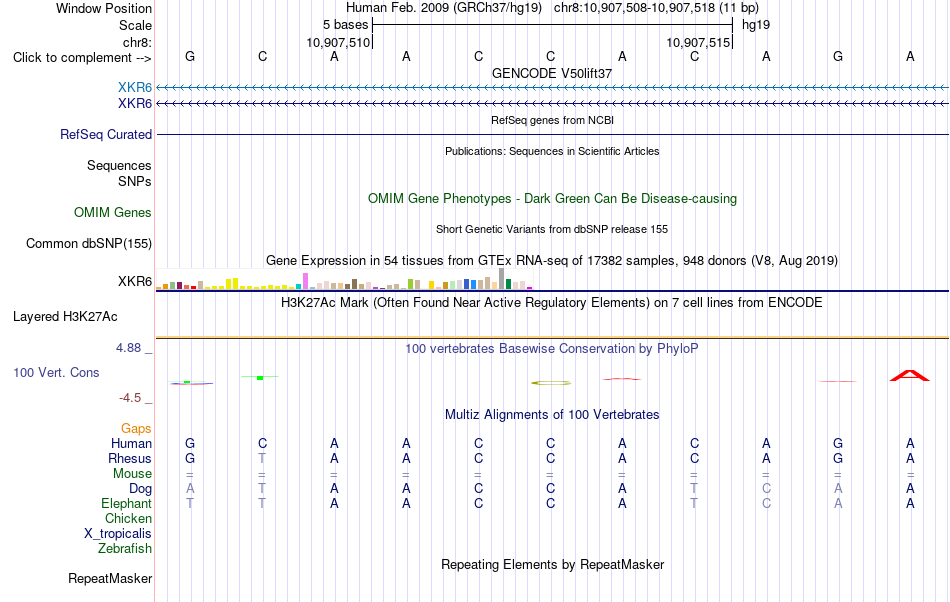Open the GENCODE V50lift37 track title
950x602 pixels.
click(x=552, y=73)
